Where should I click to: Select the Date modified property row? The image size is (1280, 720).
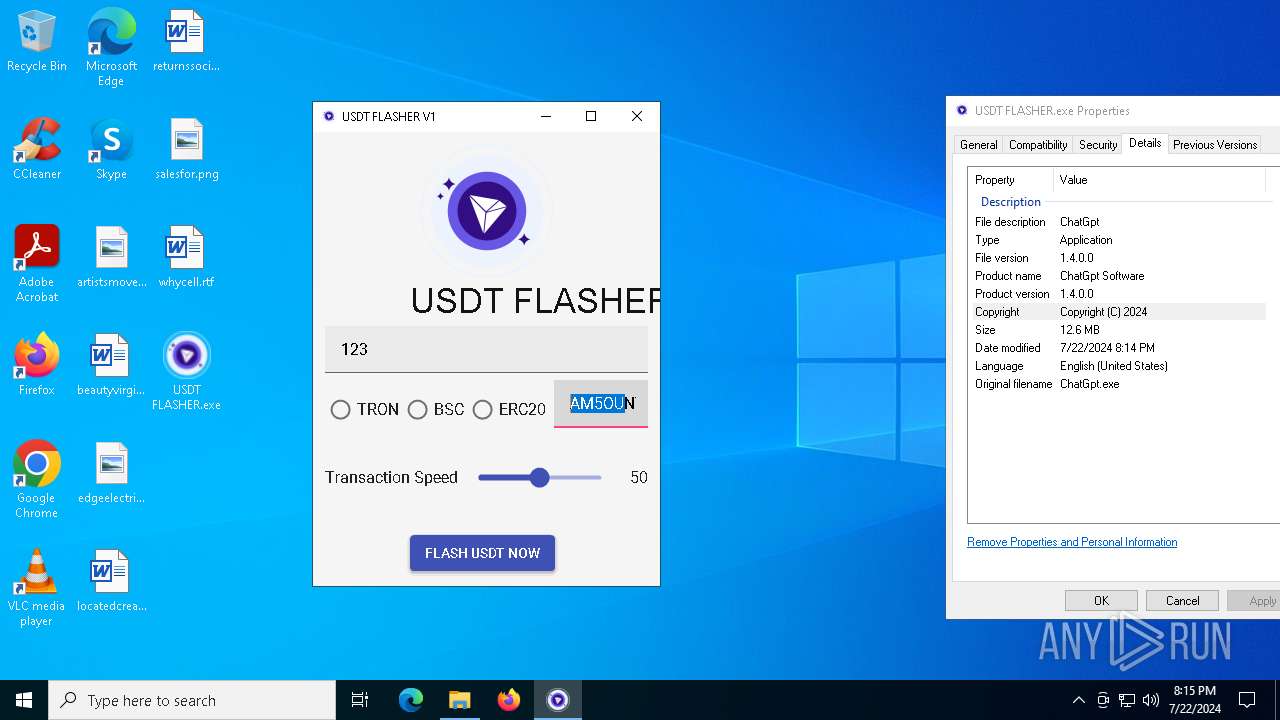click(1118, 348)
